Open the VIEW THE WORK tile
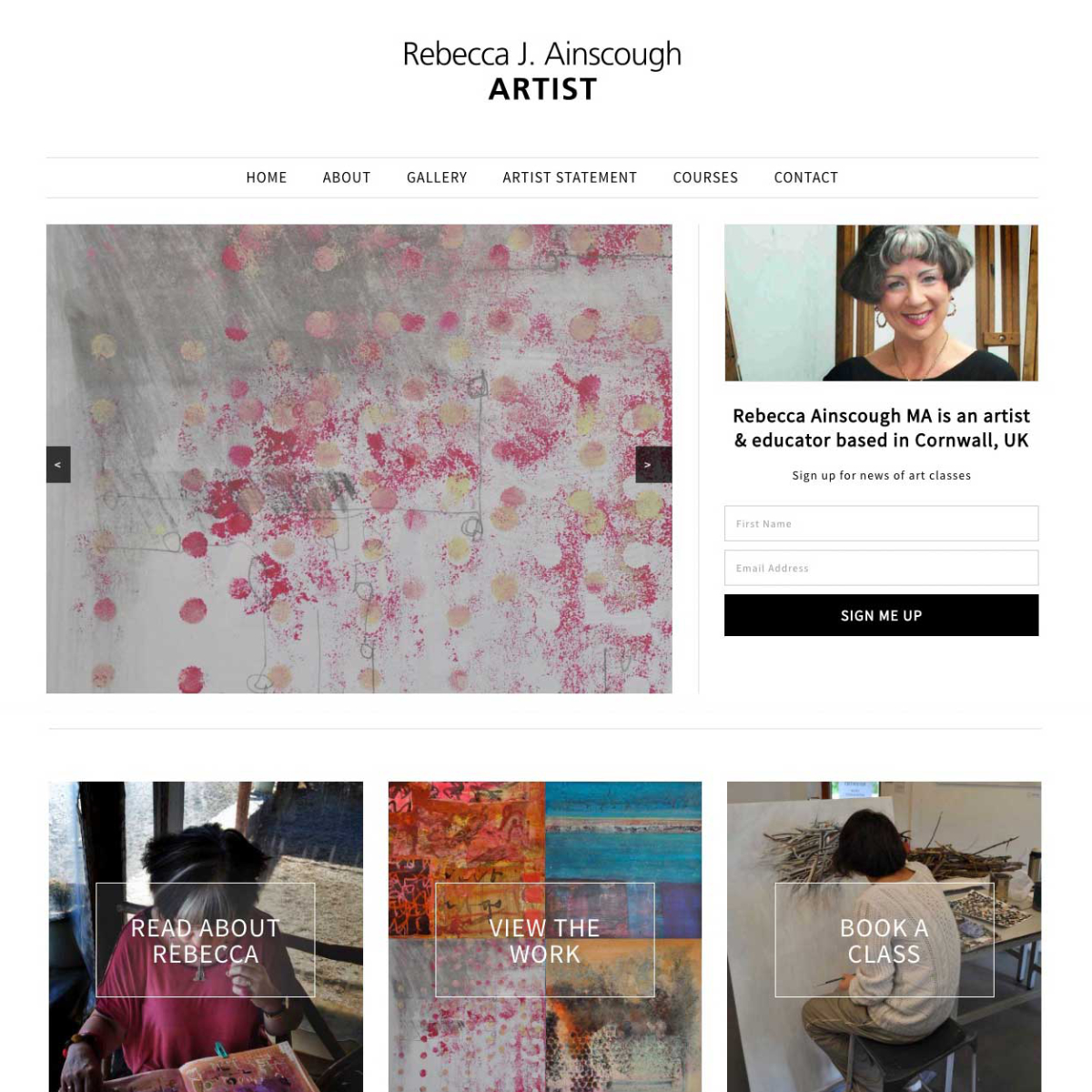This screenshot has width=1092, height=1092. [545, 940]
